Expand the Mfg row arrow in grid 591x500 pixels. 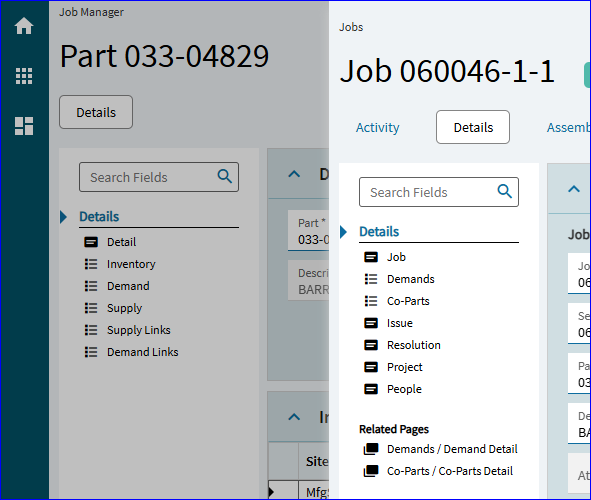[271, 492]
